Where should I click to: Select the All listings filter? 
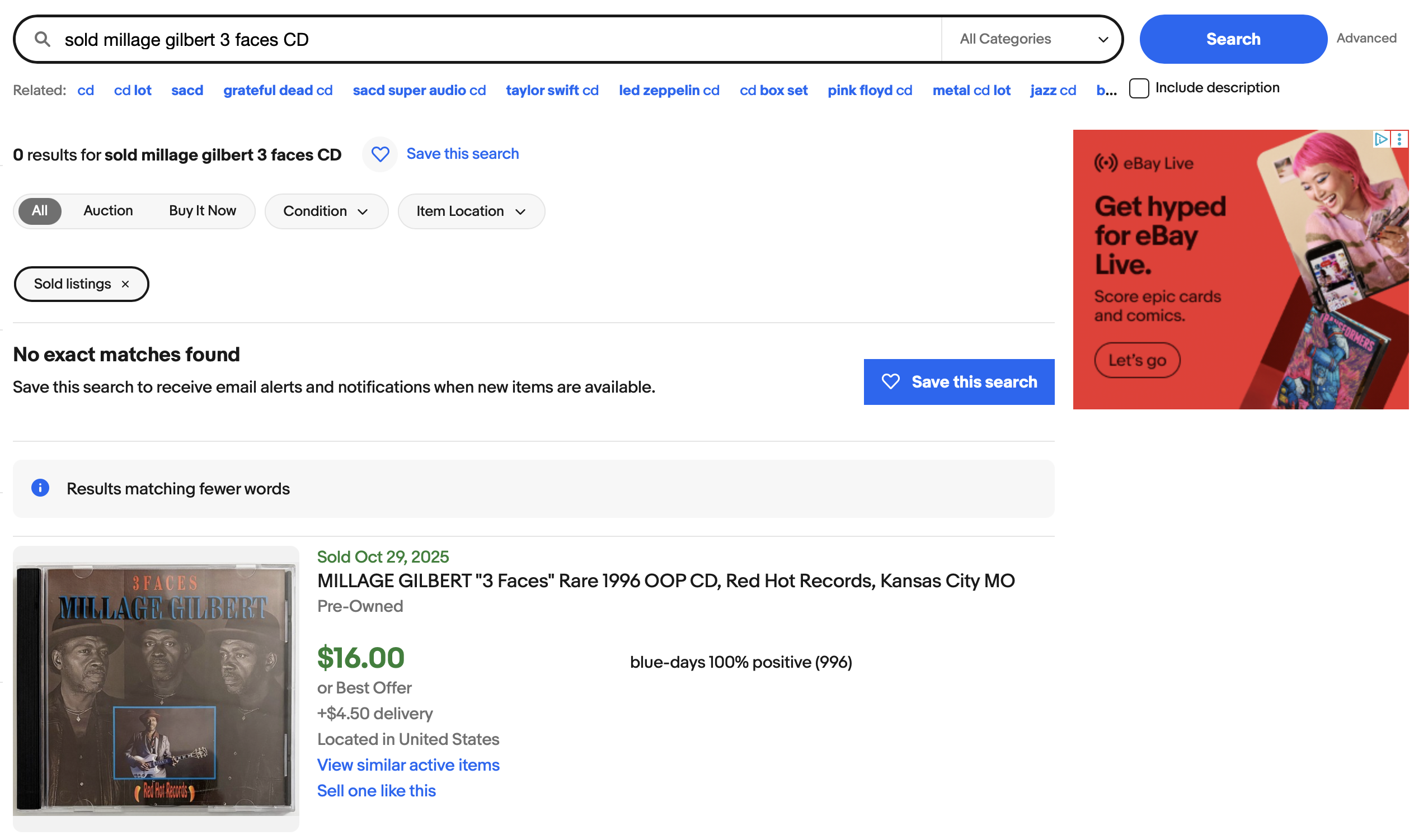(40, 211)
